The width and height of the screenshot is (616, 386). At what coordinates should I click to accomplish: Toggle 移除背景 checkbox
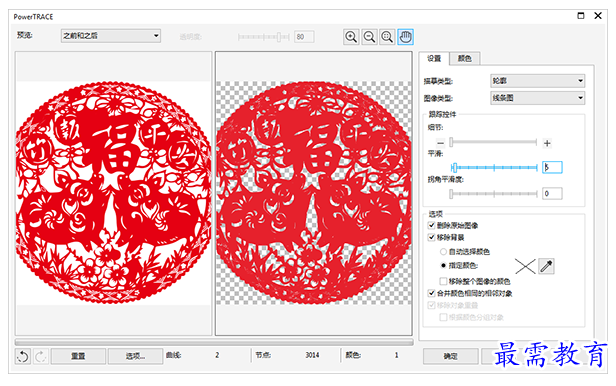click(x=431, y=237)
